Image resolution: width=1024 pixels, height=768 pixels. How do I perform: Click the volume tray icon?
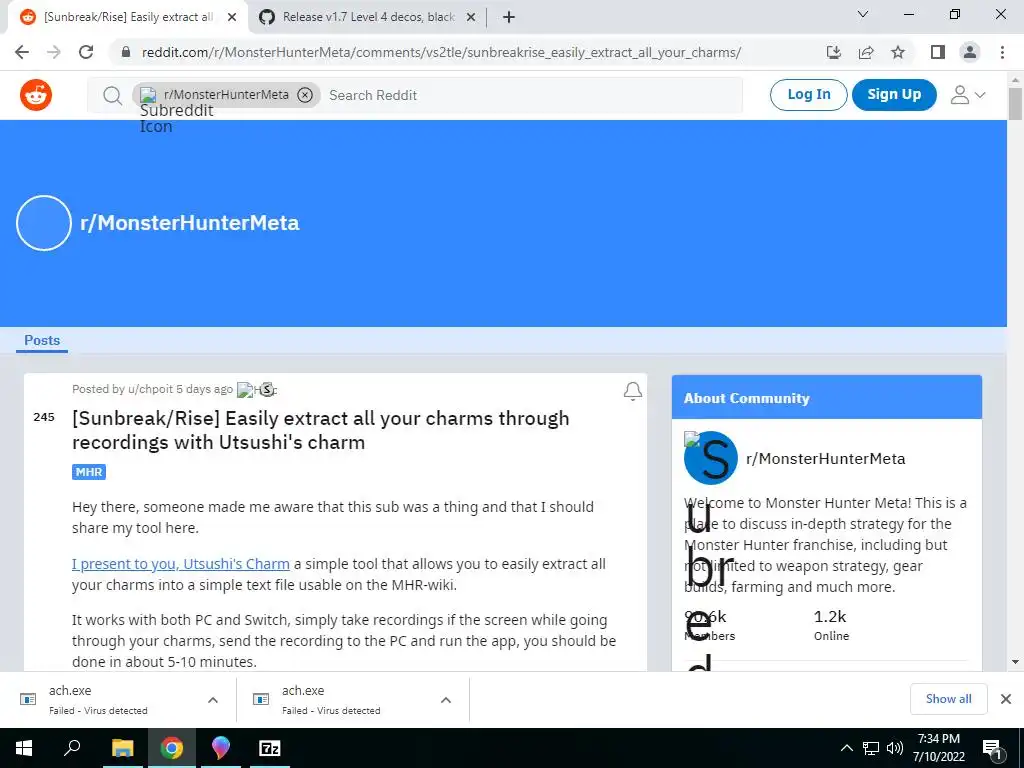[895, 748]
